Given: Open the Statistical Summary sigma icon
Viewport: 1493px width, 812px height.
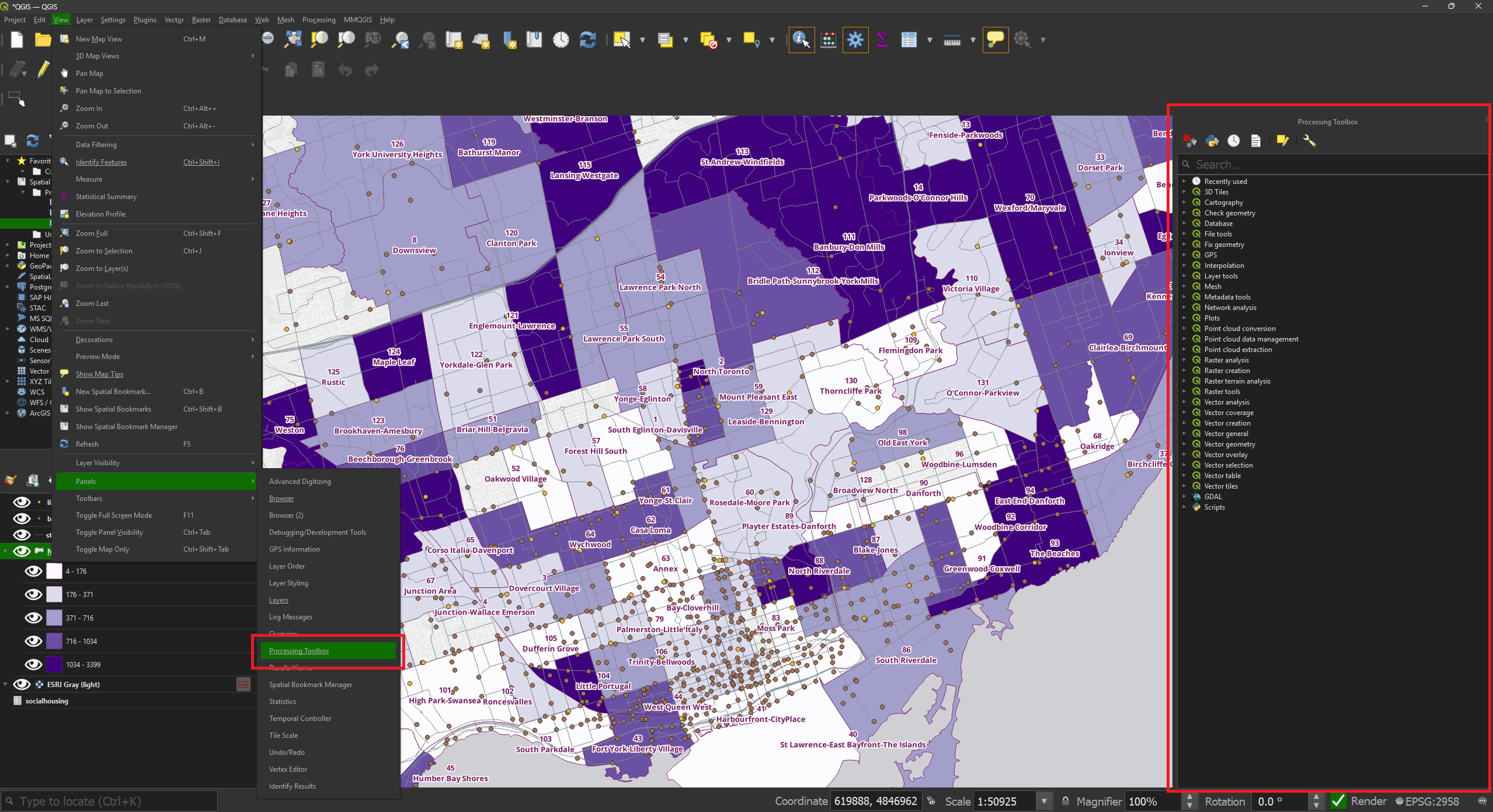Looking at the screenshot, I should click(x=882, y=40).
